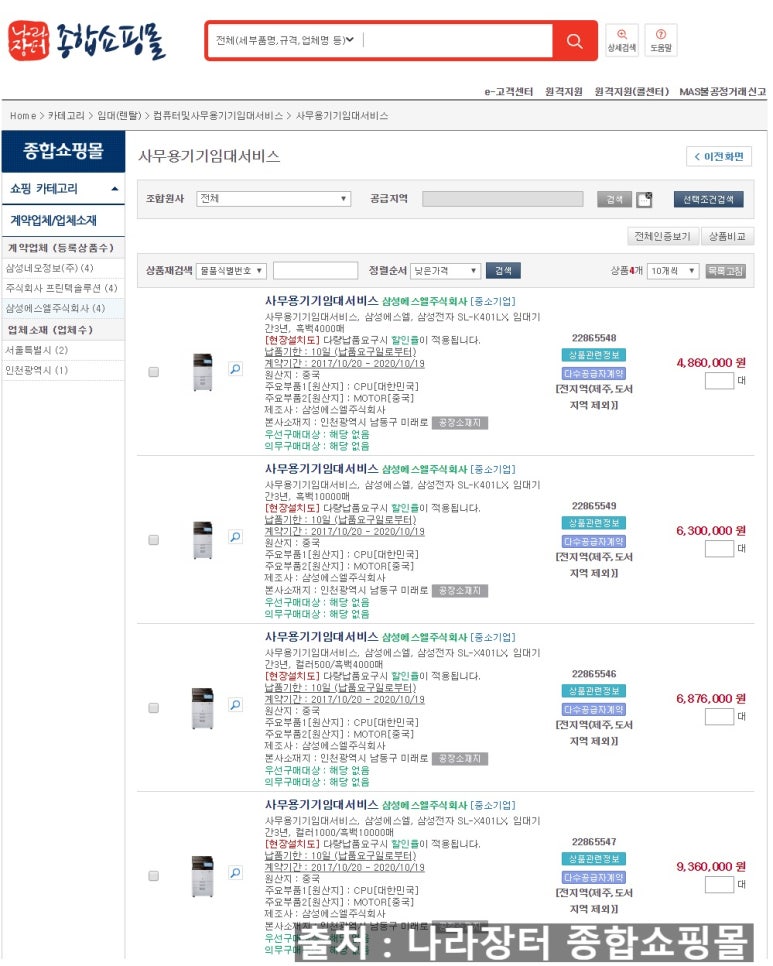The height and width of the screenshot is (966, 773).
Task: Open e-고객센터 menu item
Action: click(508, 92)
